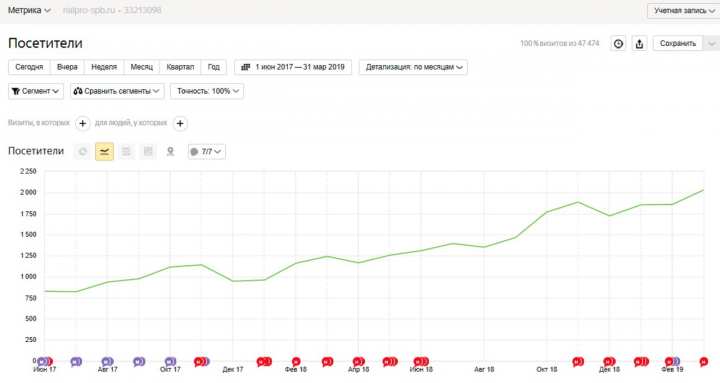Click the purple note marker under Окт 17
This screenshot has height=383, width=720.
pyautogui.click(x=170, y=362)
